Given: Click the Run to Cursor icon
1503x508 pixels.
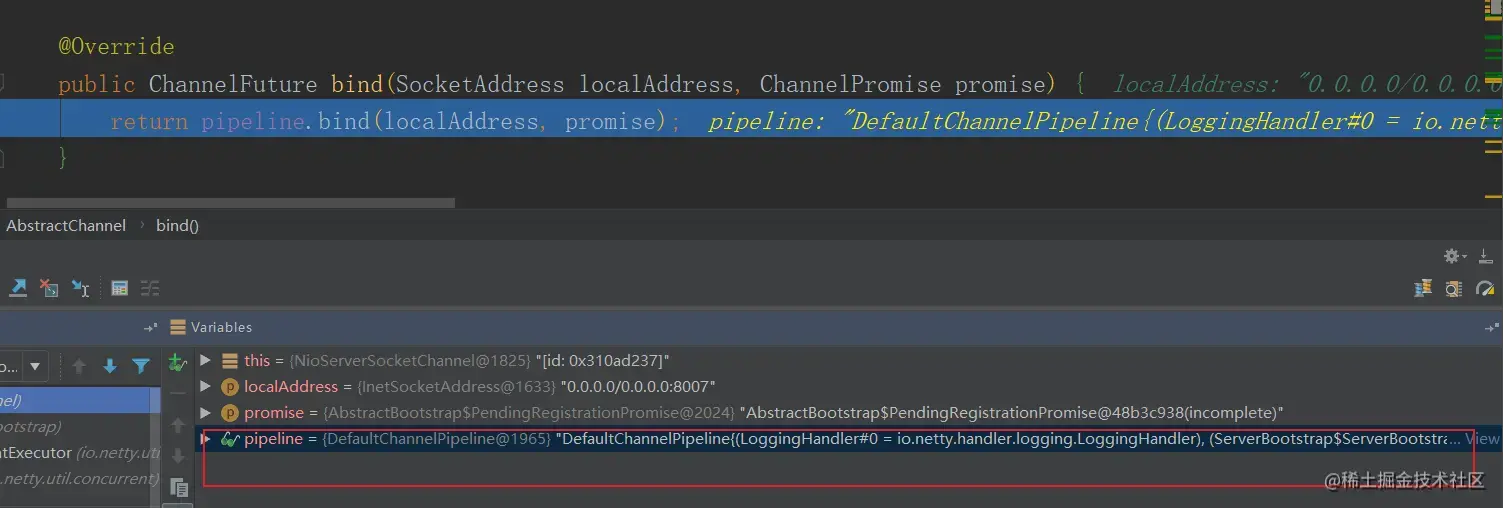Looking at the screenshot, I should click(x=81, y=288).
